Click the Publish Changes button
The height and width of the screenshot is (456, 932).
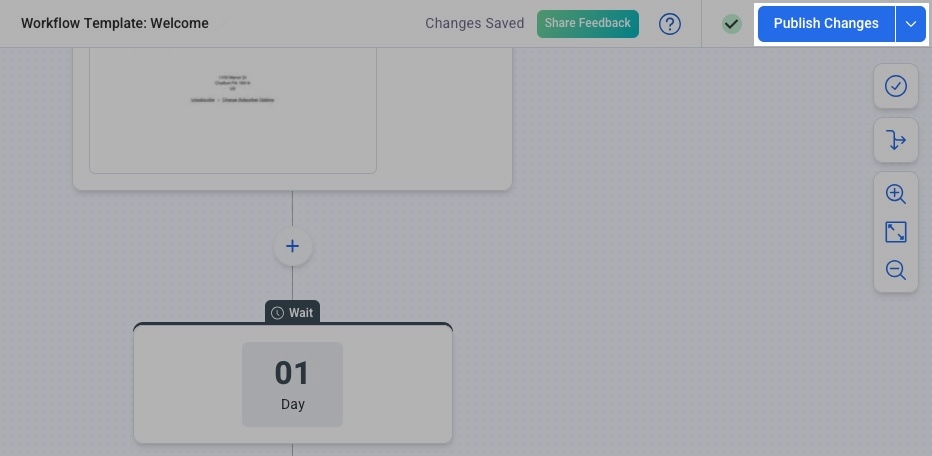pyautogui.click(x=826, y=24)
